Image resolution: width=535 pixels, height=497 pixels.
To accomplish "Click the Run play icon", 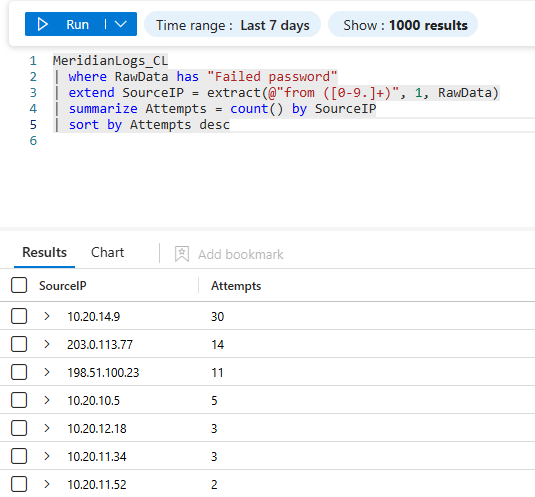I will click(x=43, y=24).
